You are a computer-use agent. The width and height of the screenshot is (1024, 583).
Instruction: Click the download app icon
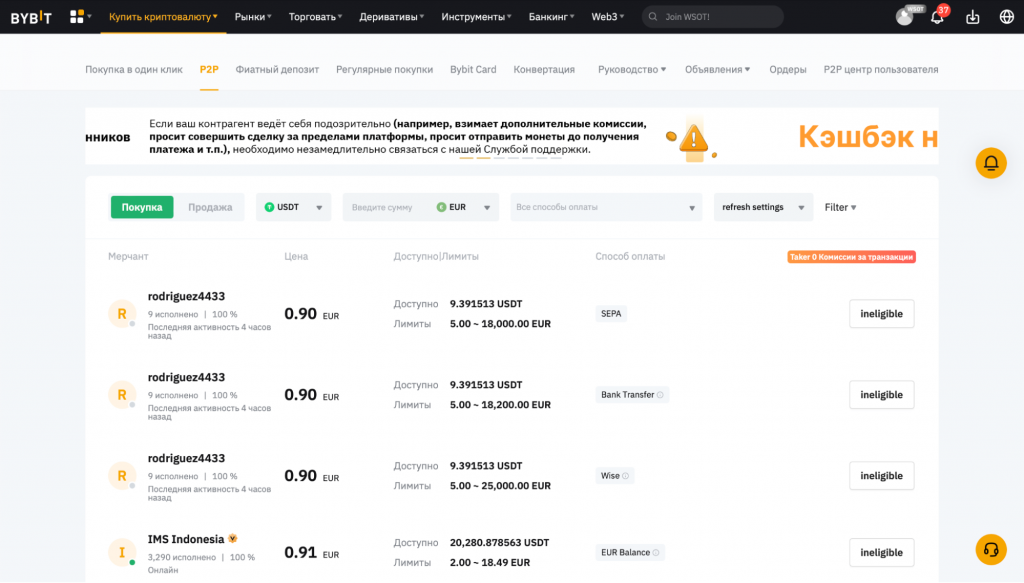click(x=972, y=16)
